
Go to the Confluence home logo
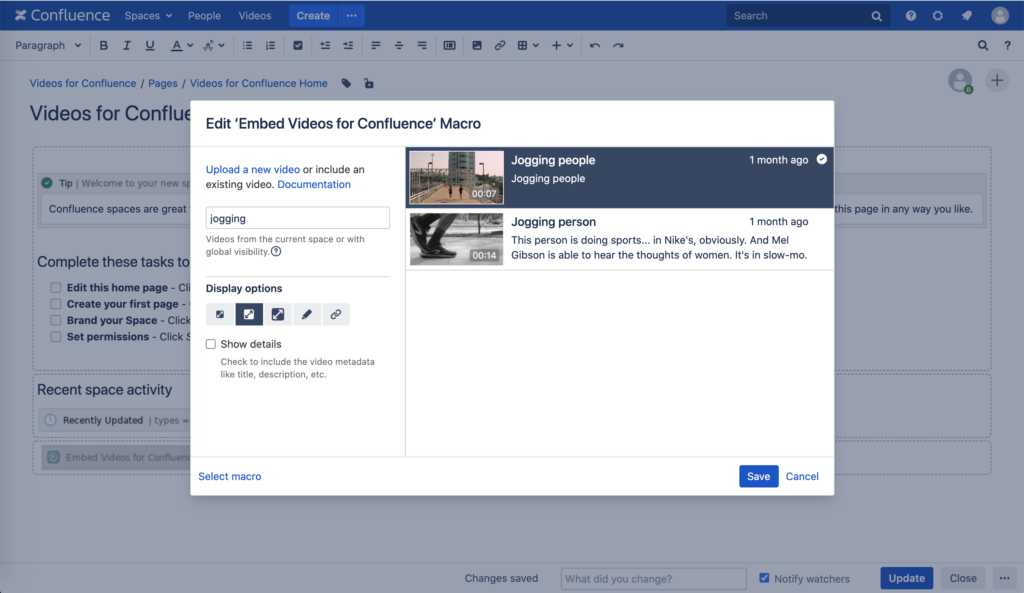[x=63, y=15]
